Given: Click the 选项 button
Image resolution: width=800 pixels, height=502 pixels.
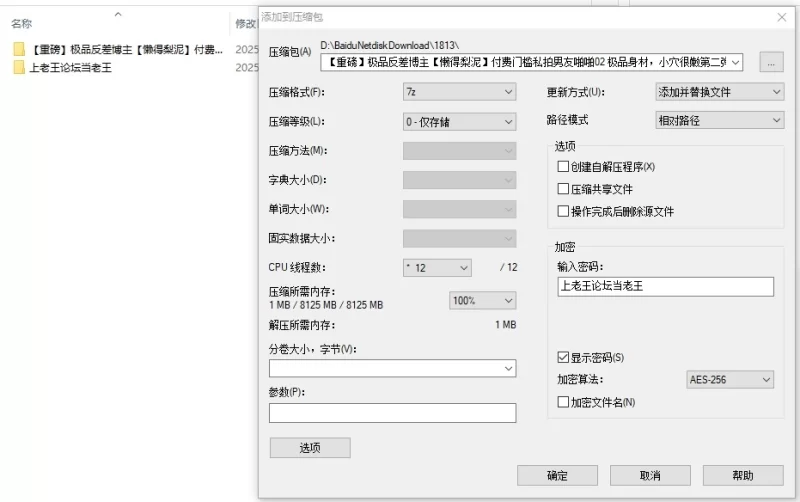Looking at the screenshot, I should click(x=310, y=447).
